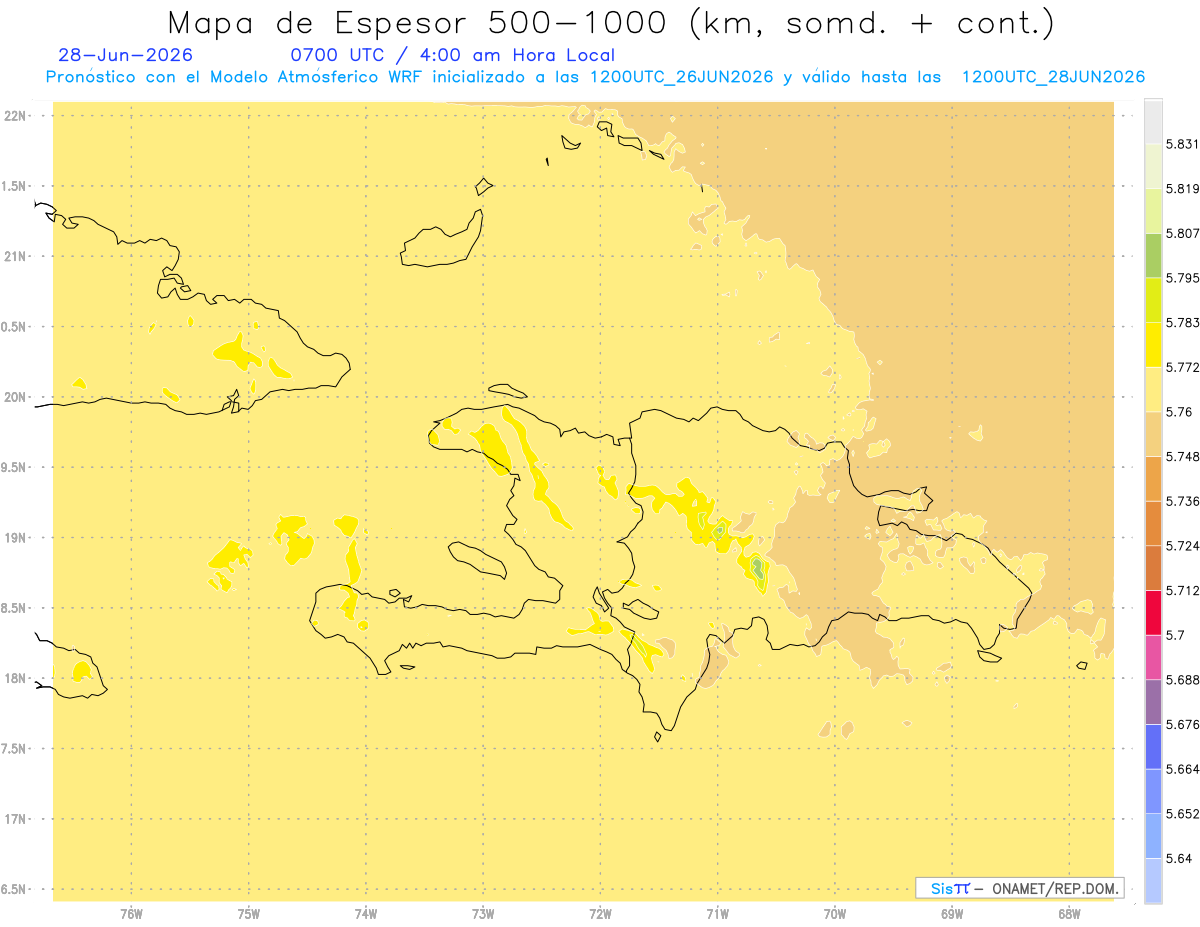Select the date text "28-Jun-2026"
The height and width of the screenshot is (927, 1200).
126,56
